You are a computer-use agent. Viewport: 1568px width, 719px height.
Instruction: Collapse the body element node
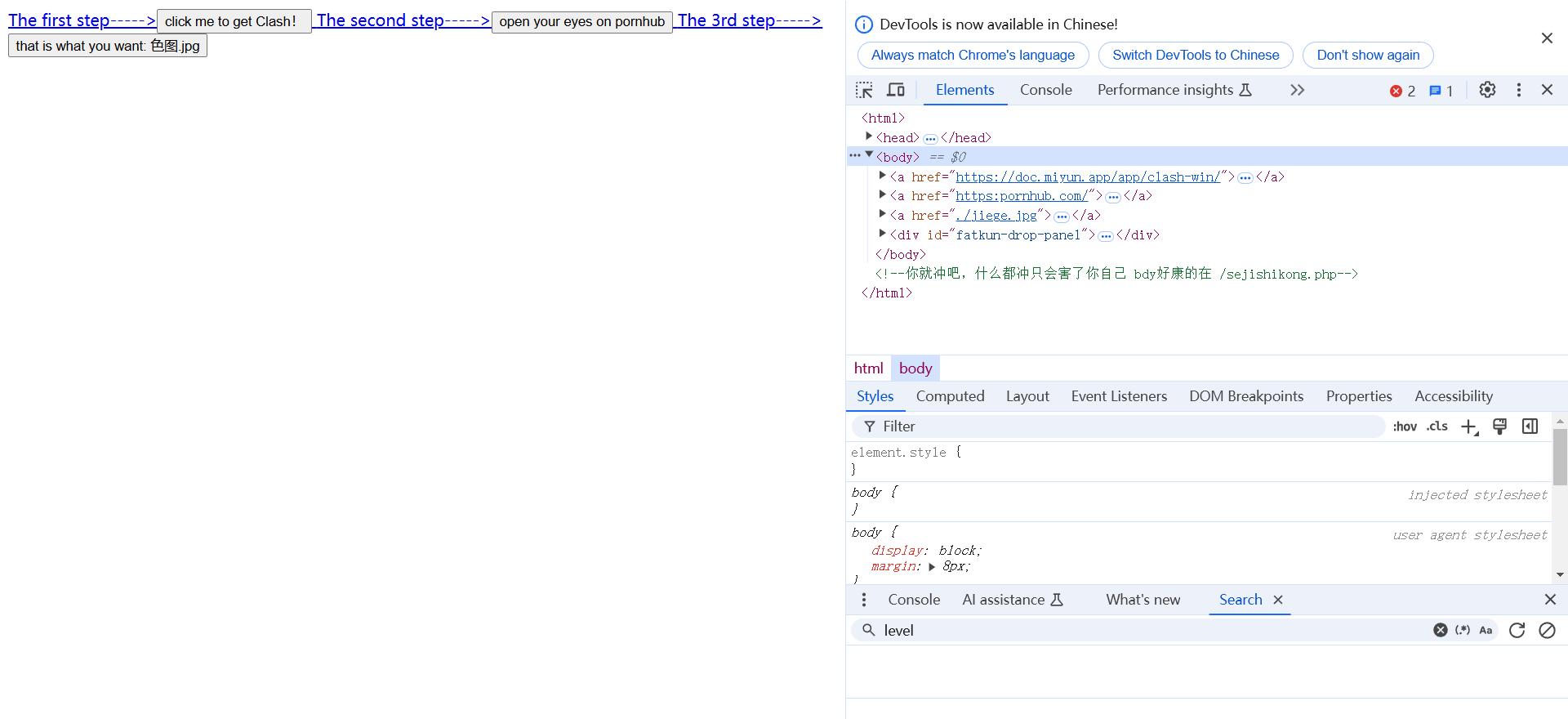[x=869, y=154]
